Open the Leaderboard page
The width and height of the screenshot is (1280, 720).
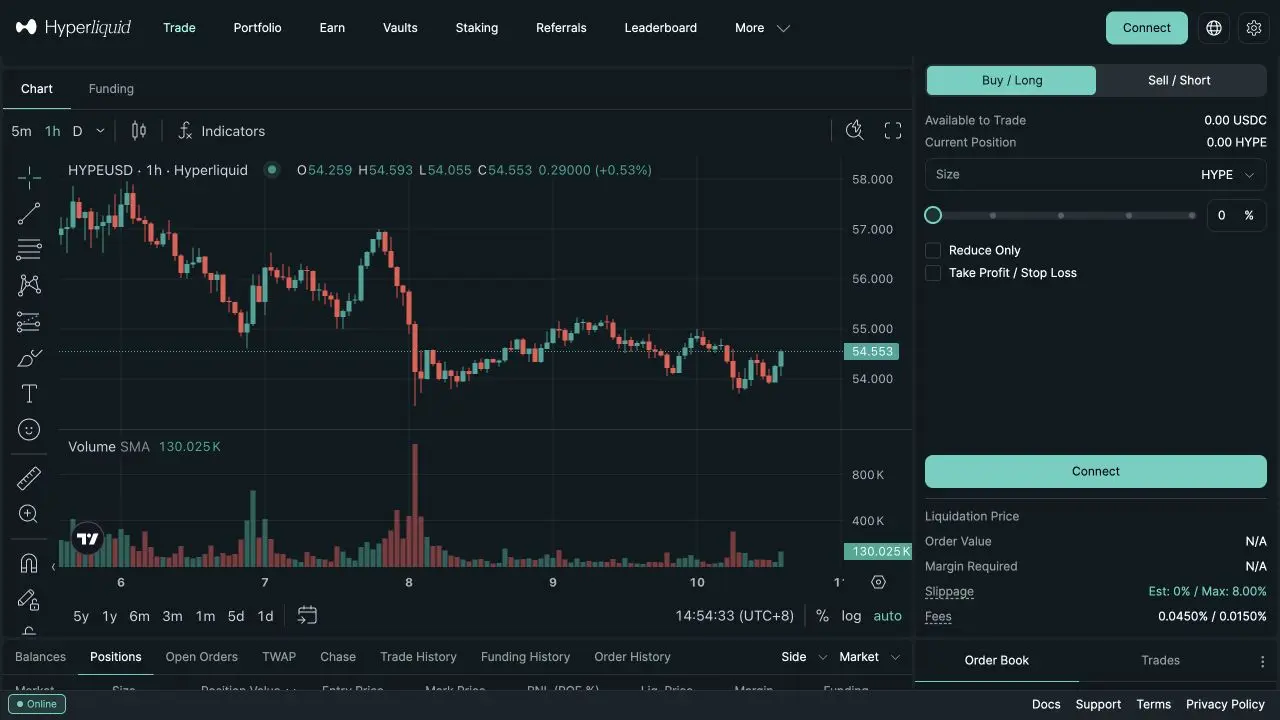pyautogui.click(x=661, y=28)
